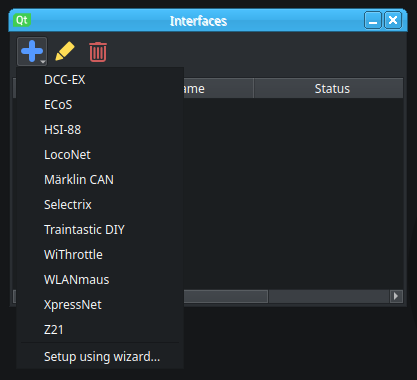Screen dimensions: 417x380
Task: Select the WLANmaus menu entry
Action: 100,280
